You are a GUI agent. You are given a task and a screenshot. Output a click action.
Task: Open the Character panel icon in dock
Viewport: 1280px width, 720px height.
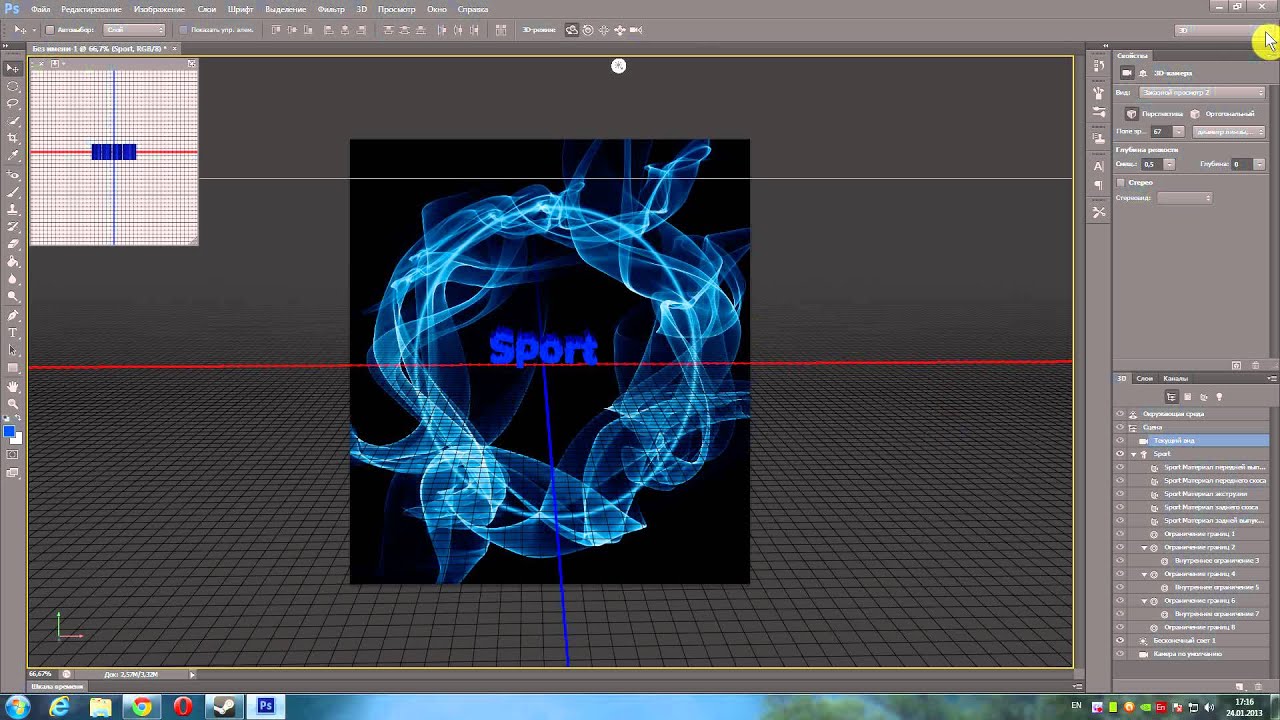coord(1099,166)
